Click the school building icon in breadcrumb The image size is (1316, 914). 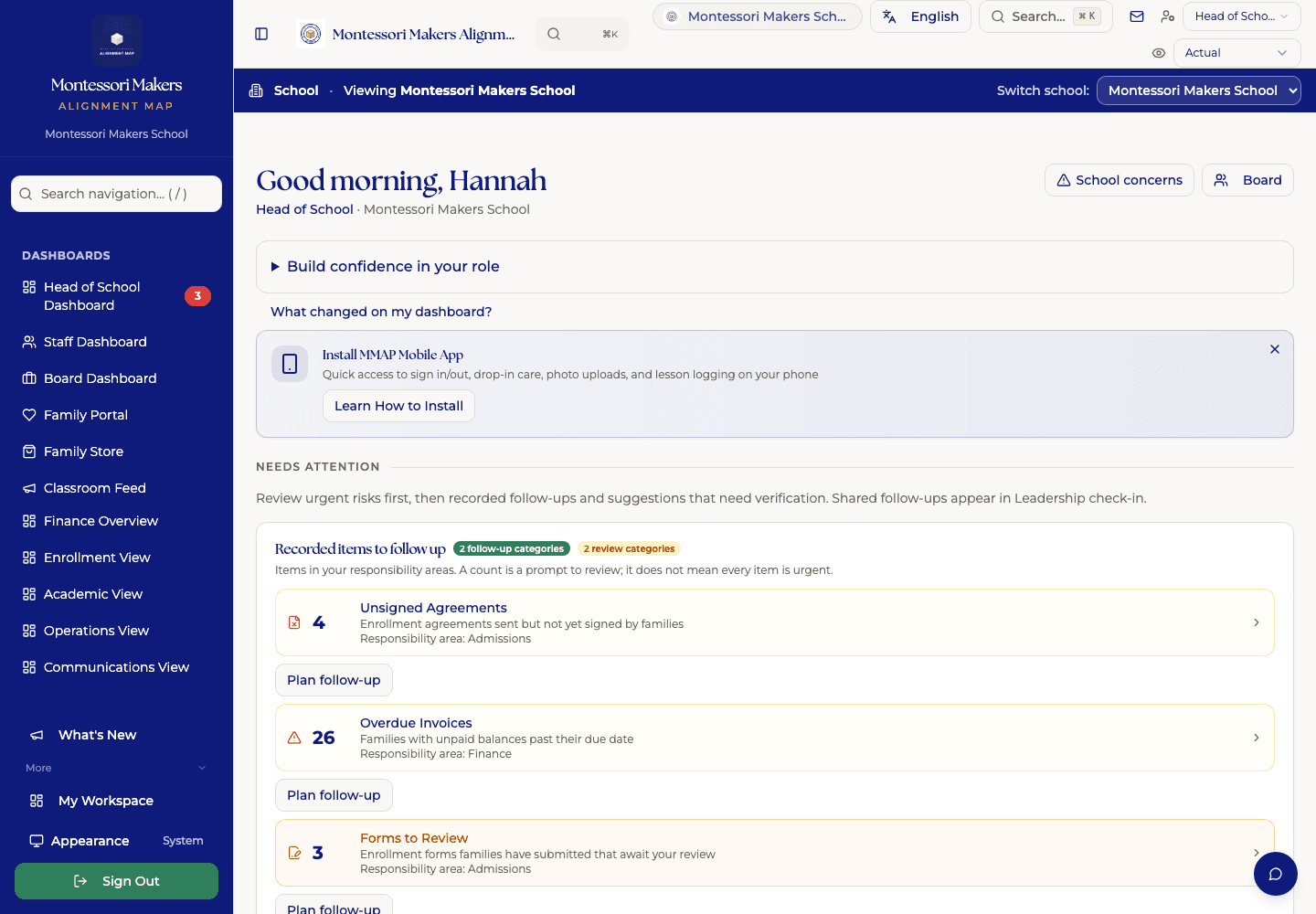click(256, 90)
